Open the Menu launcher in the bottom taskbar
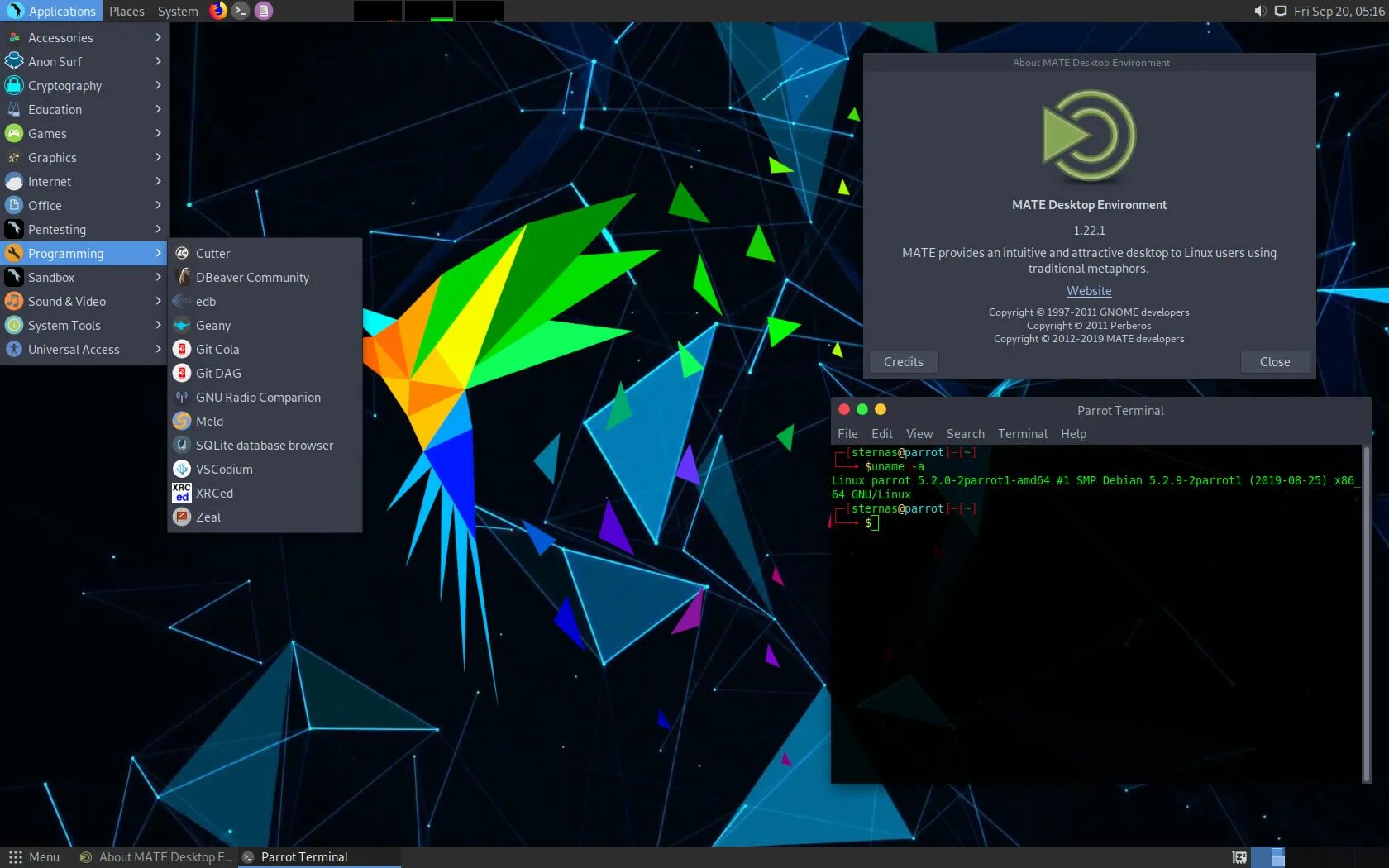Viewport: 1389px width, 868px height. coord(35,857)
